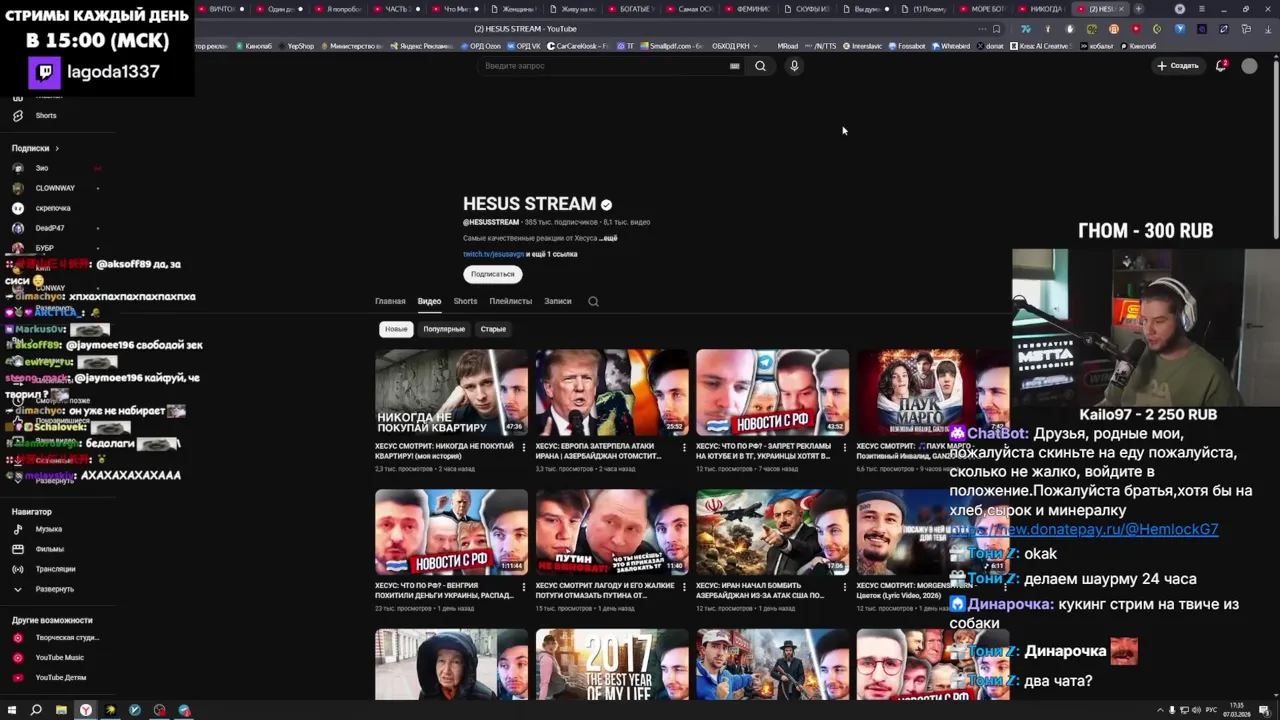Open CLOWNWAY subscription channel
Image resolution: width=1280 pixels, height=720 pixels.
pyautogui.click(x=55, y=188)
